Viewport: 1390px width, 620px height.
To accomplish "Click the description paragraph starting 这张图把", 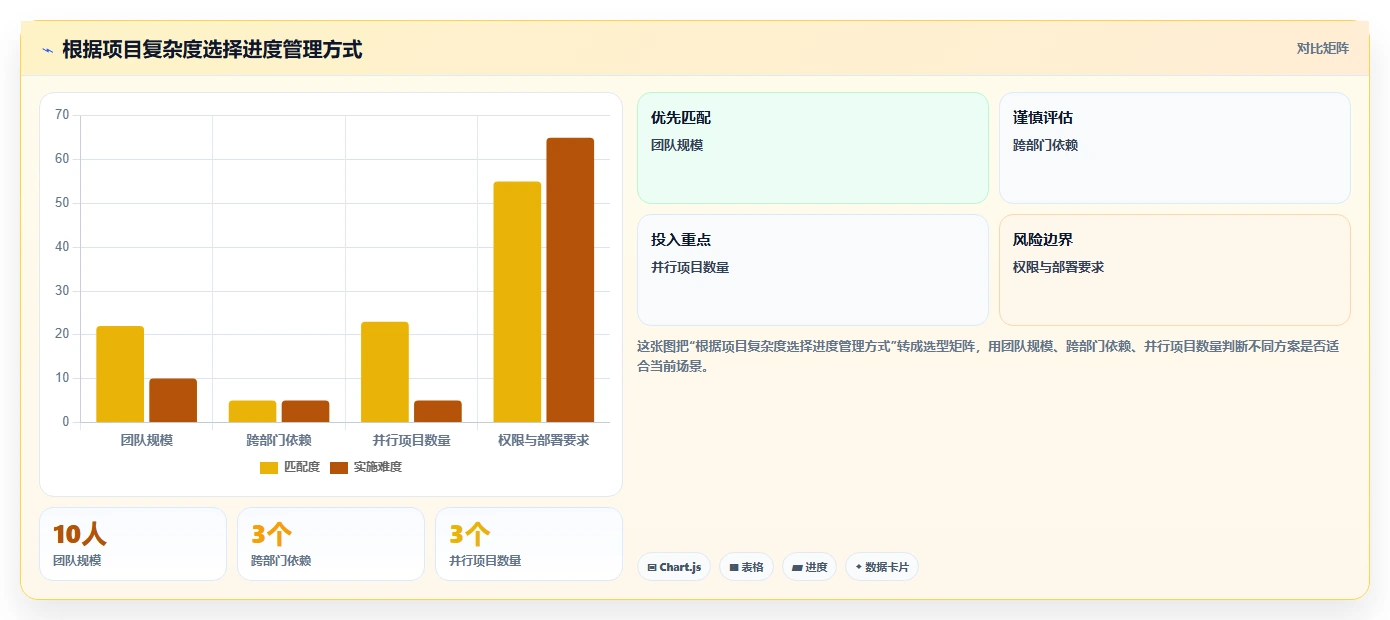I will click(x=988, y=356).
